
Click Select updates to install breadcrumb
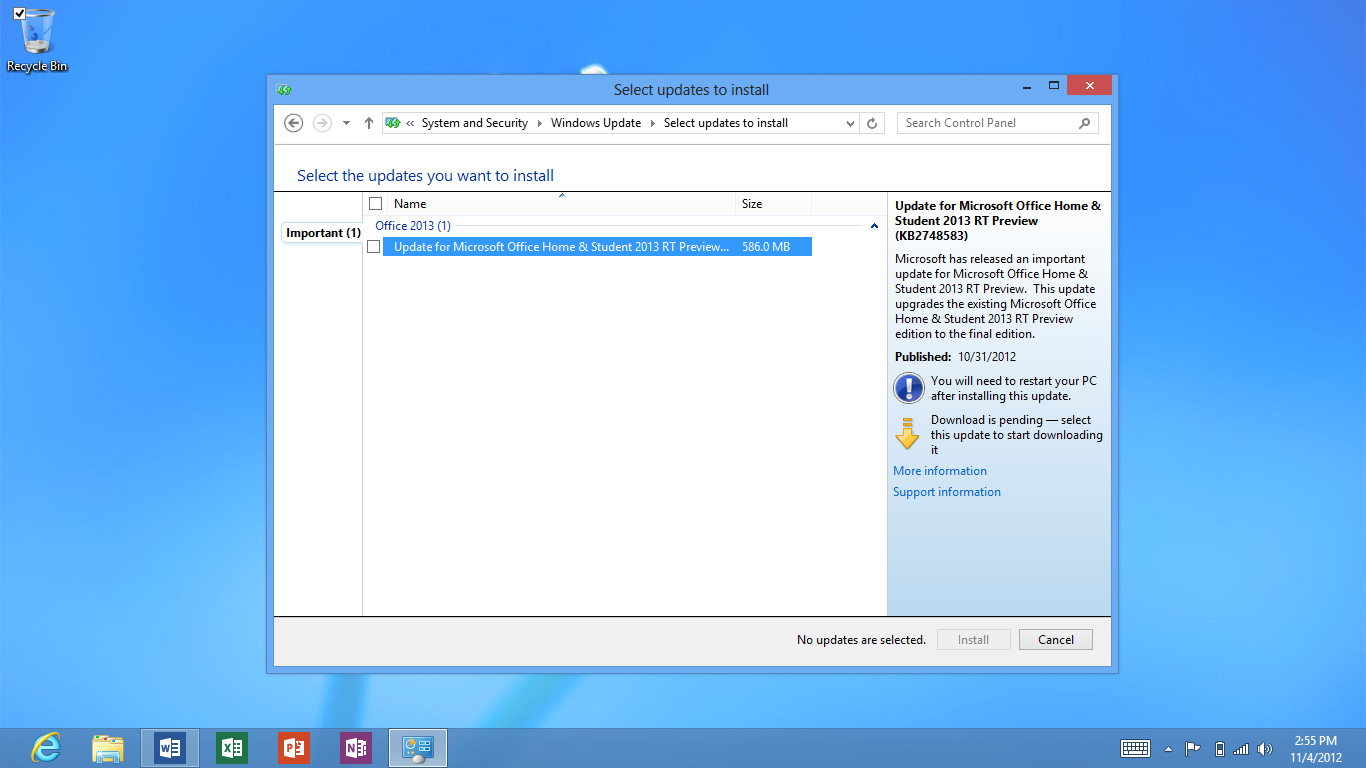click(x=726, y=123)
